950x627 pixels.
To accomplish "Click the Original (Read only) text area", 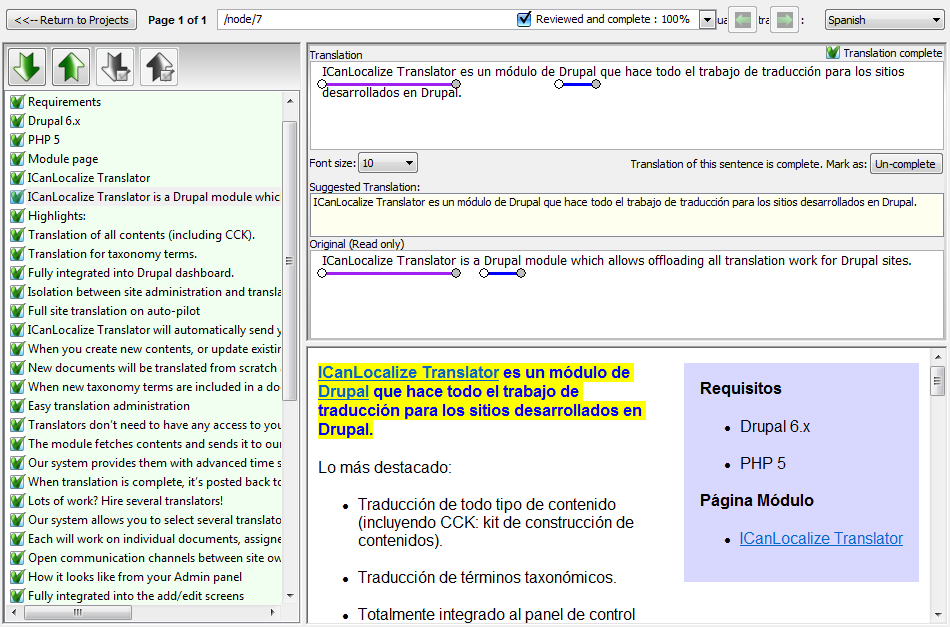I will point(626,294).
